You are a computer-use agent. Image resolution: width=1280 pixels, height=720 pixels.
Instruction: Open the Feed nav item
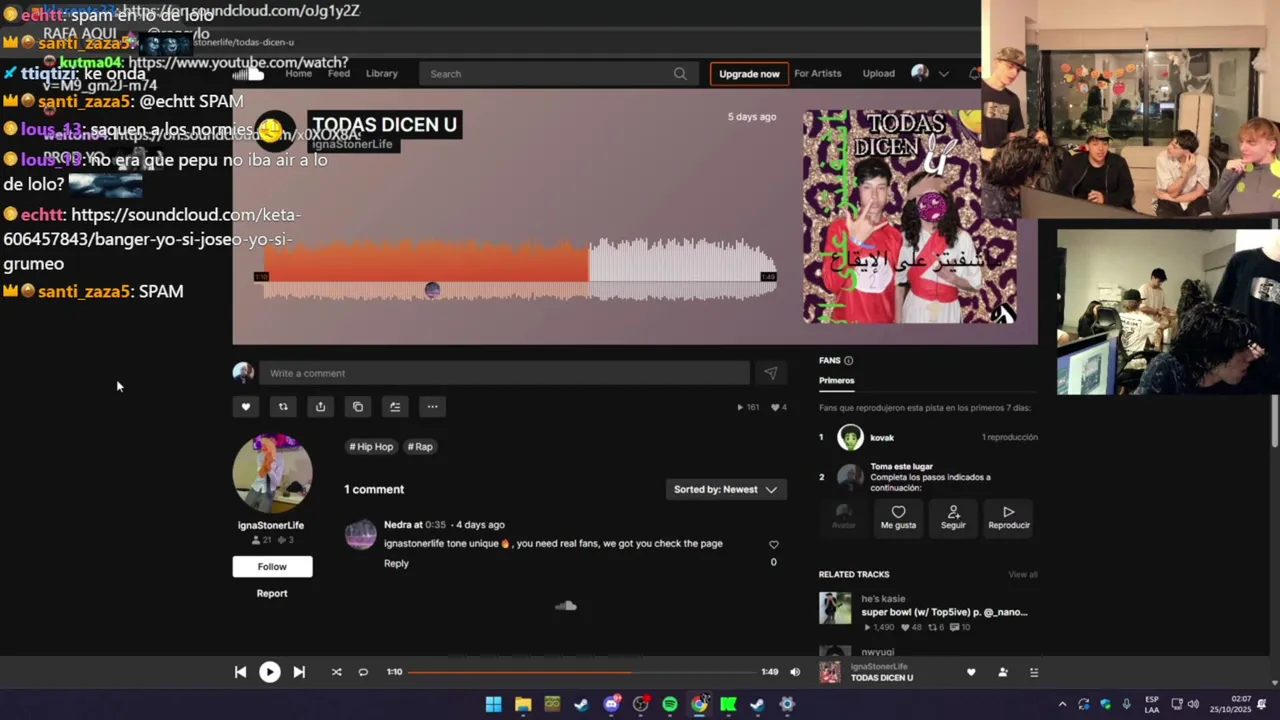pyautogui.click(x=339, y=74)
